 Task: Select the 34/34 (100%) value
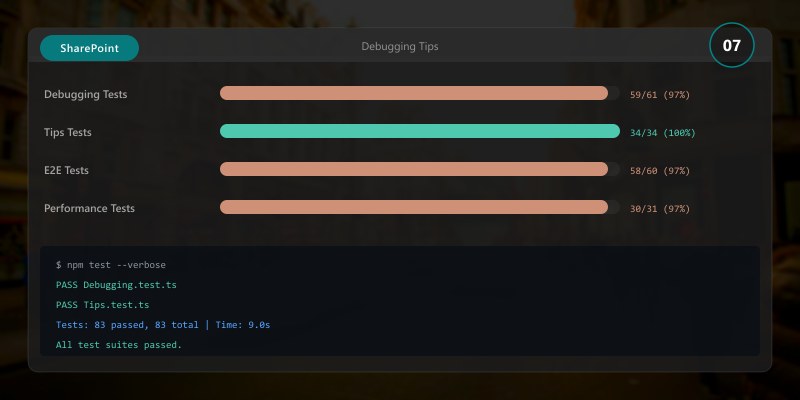662,133
